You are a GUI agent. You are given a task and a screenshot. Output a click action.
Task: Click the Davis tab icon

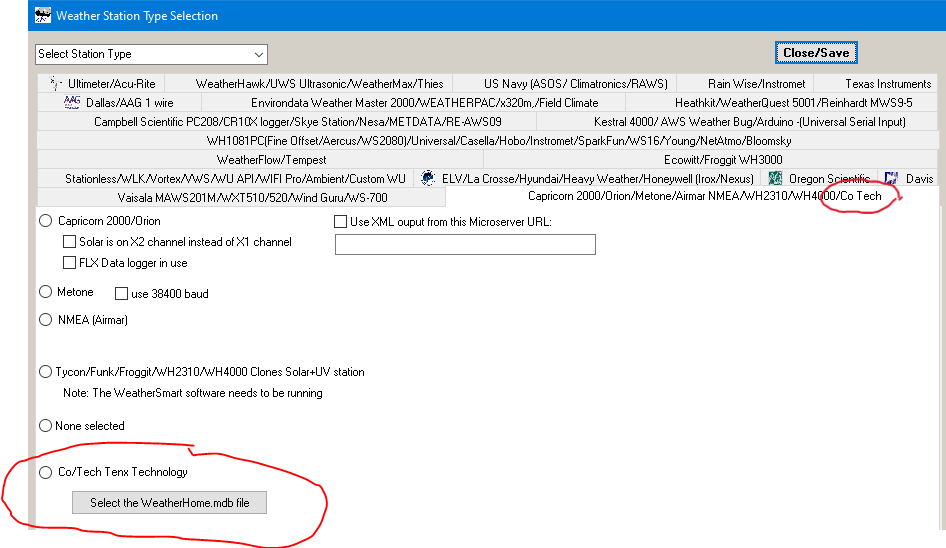coord(891,178)
